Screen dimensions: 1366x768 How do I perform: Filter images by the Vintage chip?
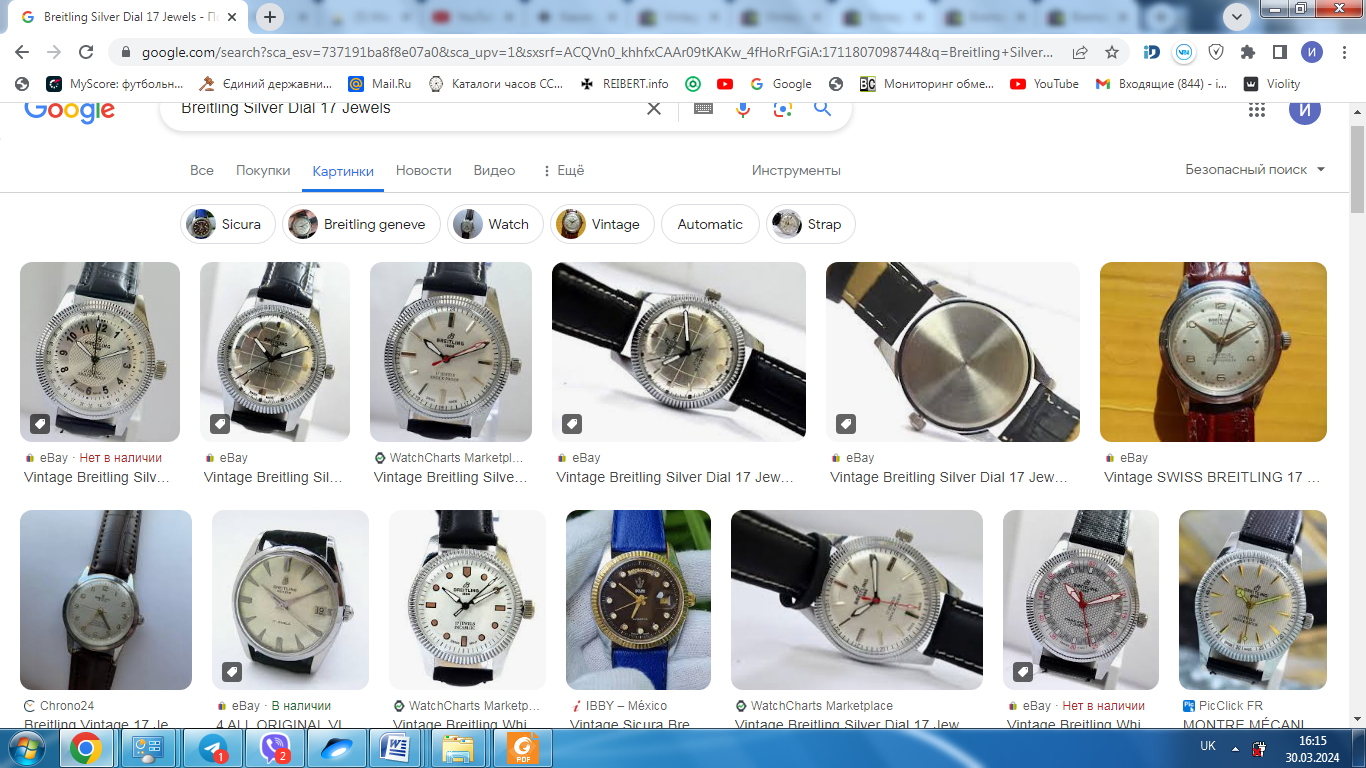coord(602,224)
